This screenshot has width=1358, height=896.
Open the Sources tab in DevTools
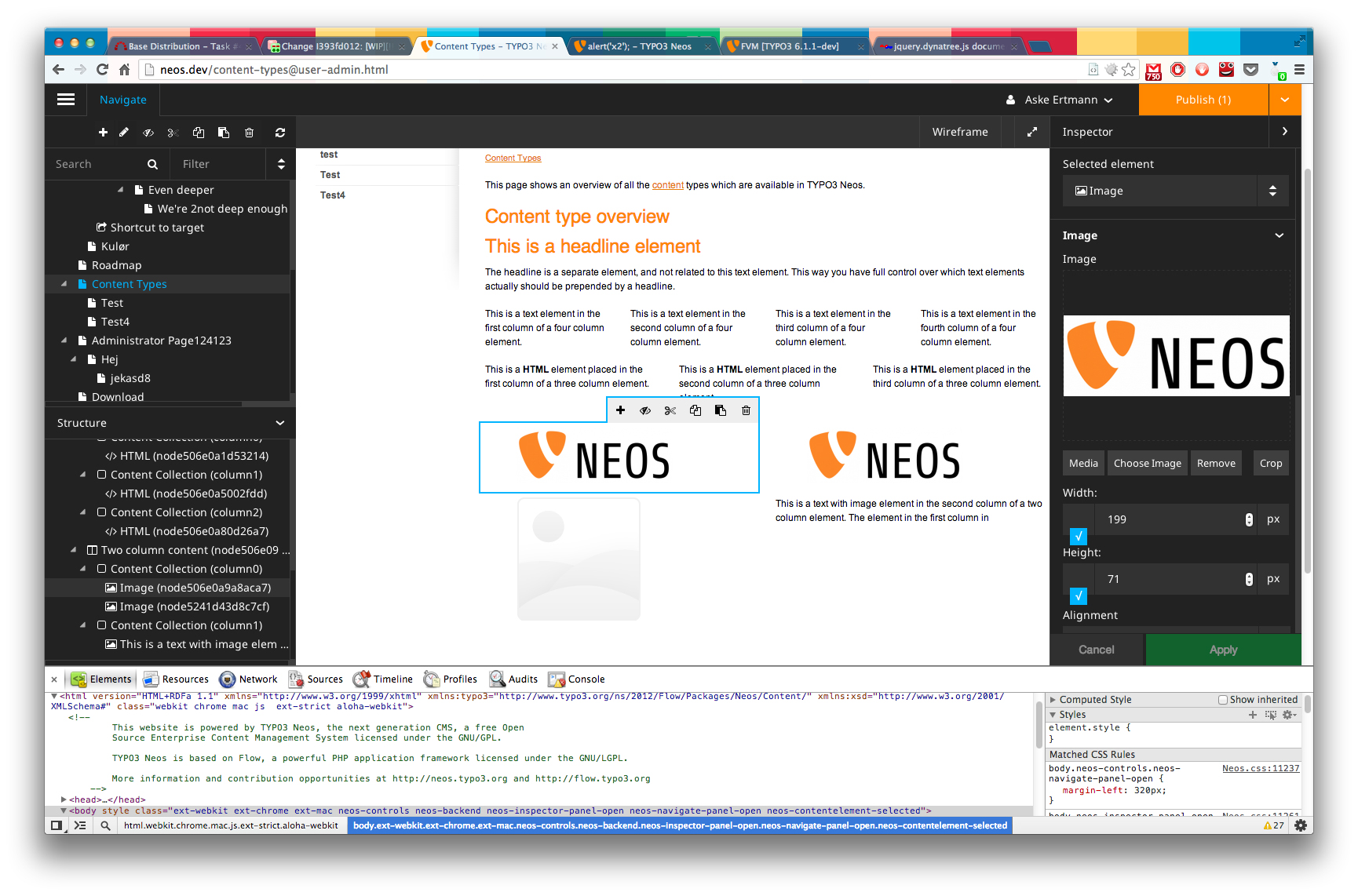click(x=316, y=679)
